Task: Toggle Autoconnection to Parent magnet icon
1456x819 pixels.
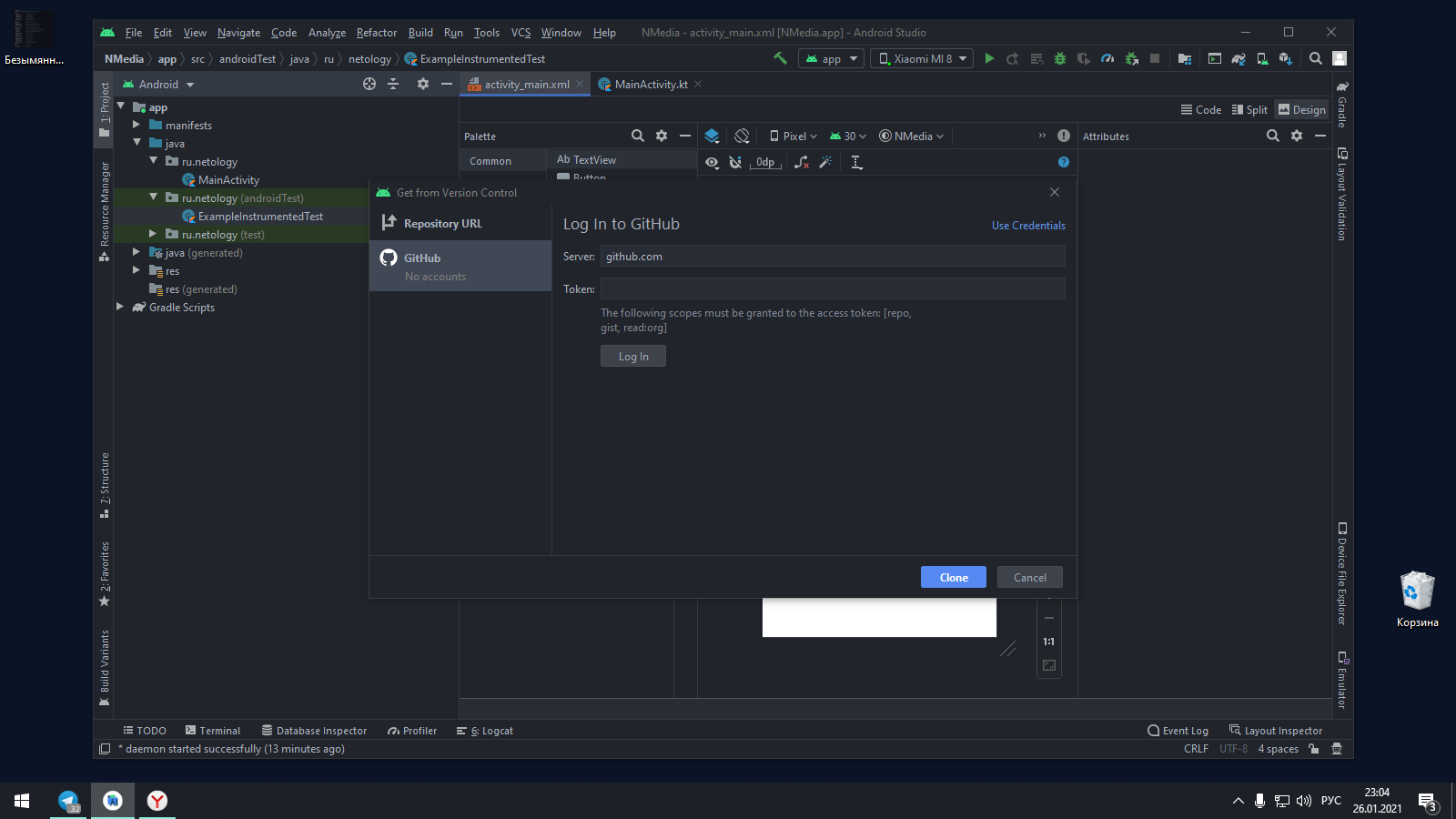Action: point(735,162)
